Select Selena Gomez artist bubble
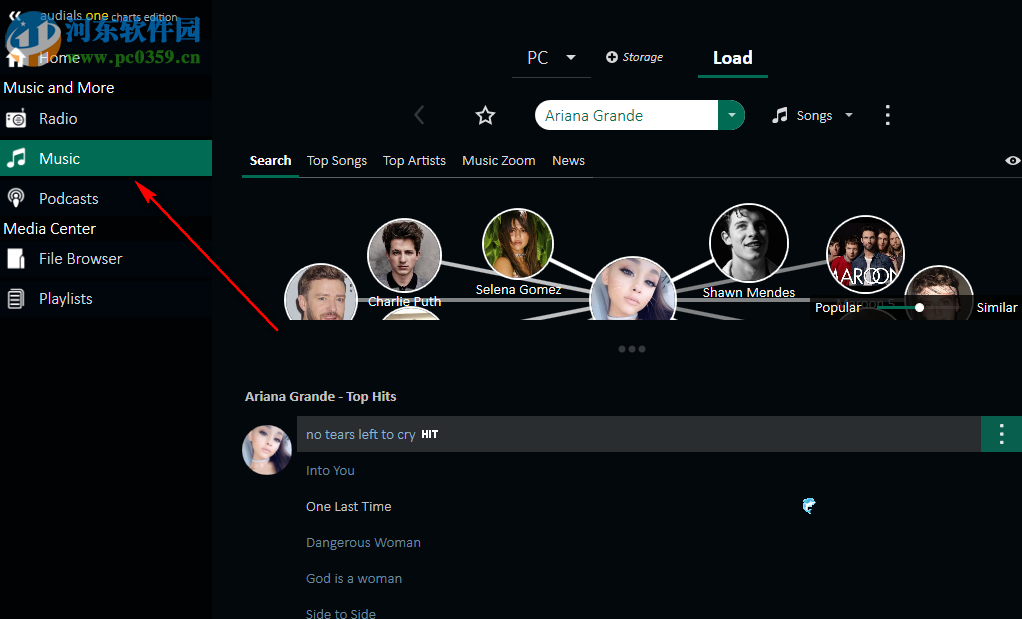The width and height of the screenshot is (1022, 619). [x=518, y=244]
